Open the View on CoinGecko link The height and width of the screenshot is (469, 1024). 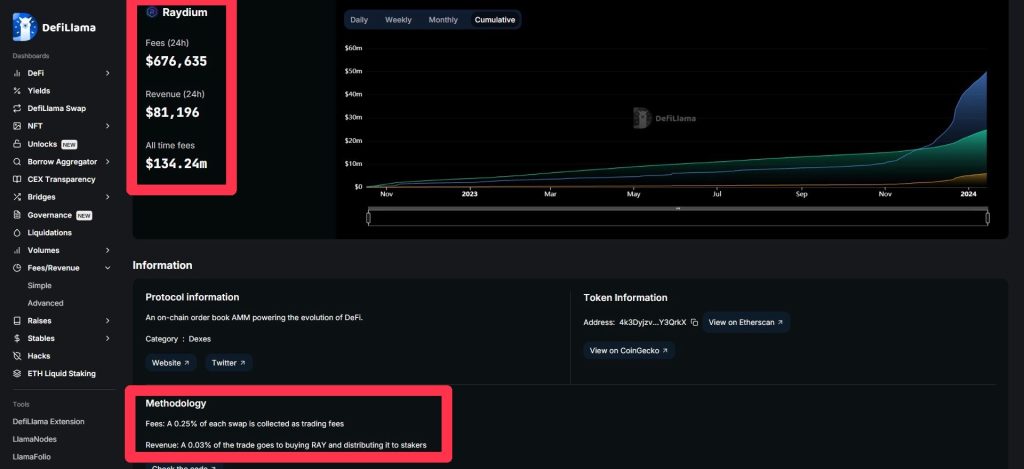pos(629,350)
